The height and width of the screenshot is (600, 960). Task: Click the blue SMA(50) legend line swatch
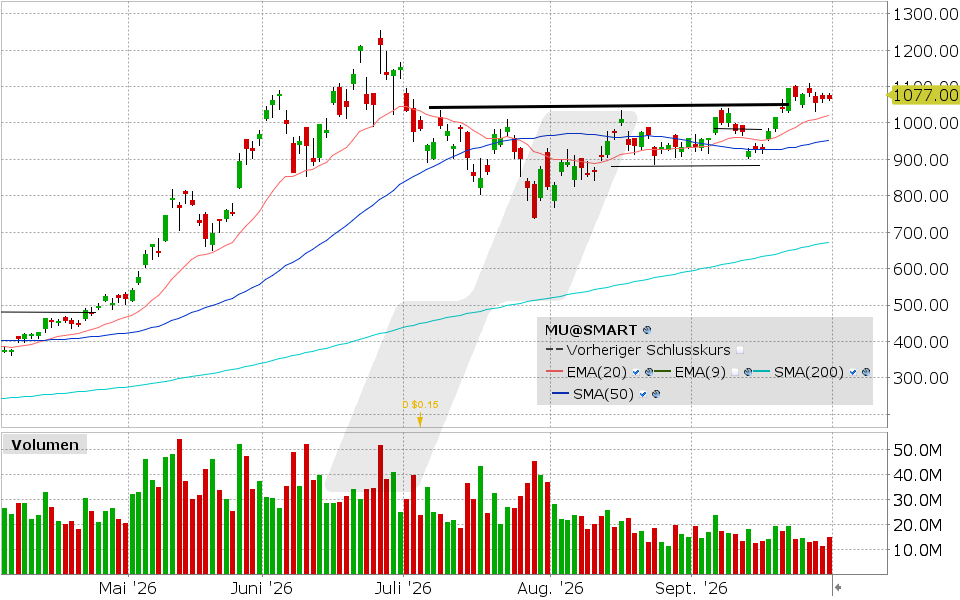click(x=560, y=393)
